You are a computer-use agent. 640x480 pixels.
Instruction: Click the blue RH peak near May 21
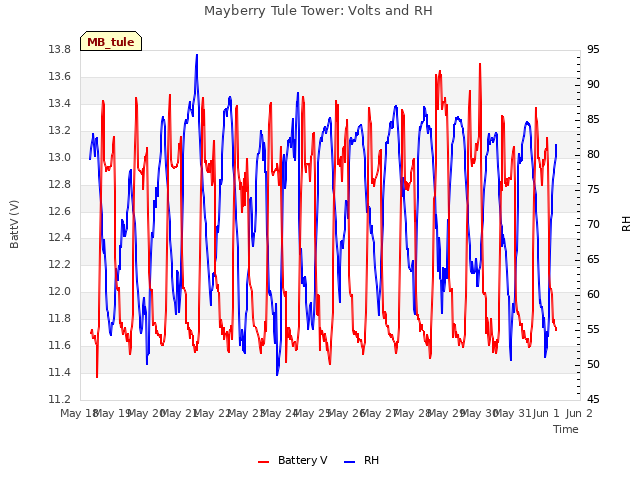[197, 55]
